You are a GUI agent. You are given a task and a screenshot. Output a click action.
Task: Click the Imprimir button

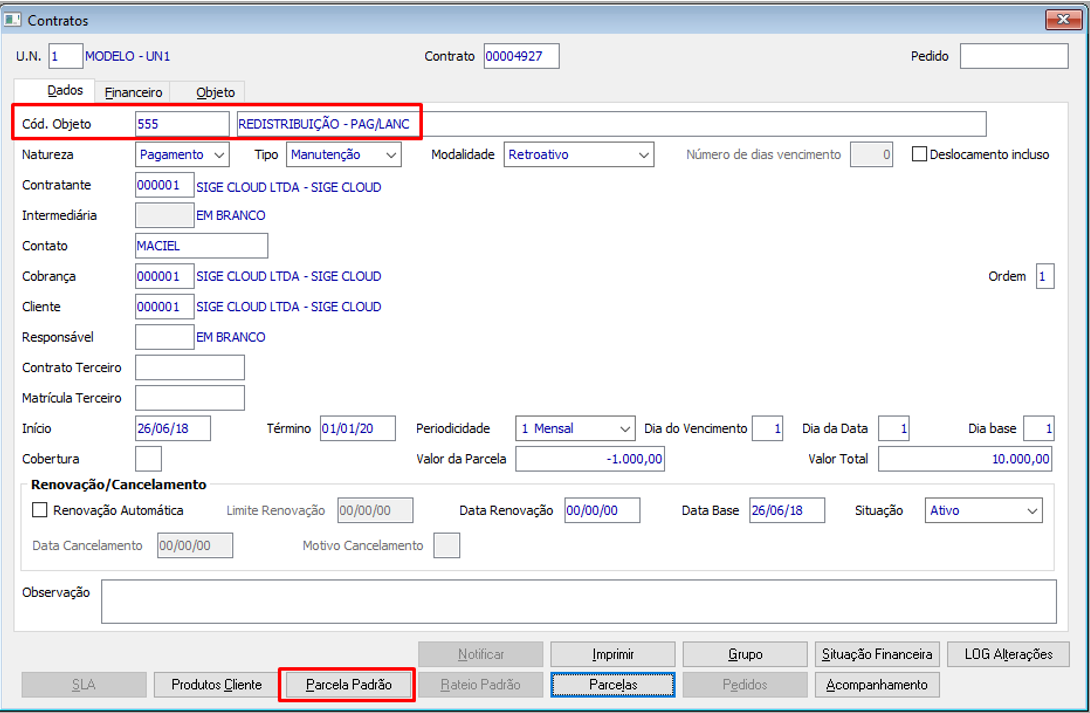coord(612,654)
